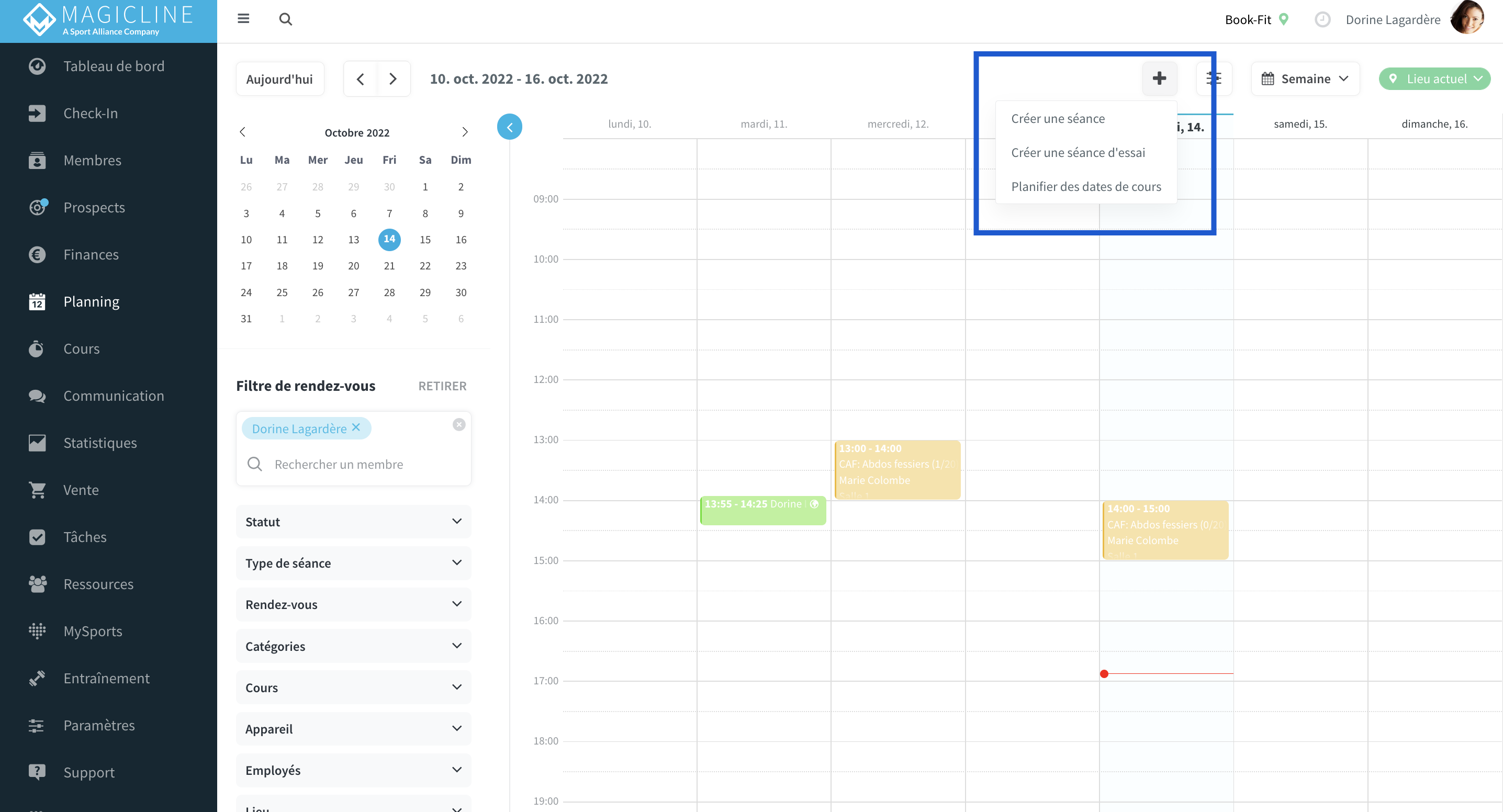
Task: Open the Entraînement section
Action: (x=108, y=679)
